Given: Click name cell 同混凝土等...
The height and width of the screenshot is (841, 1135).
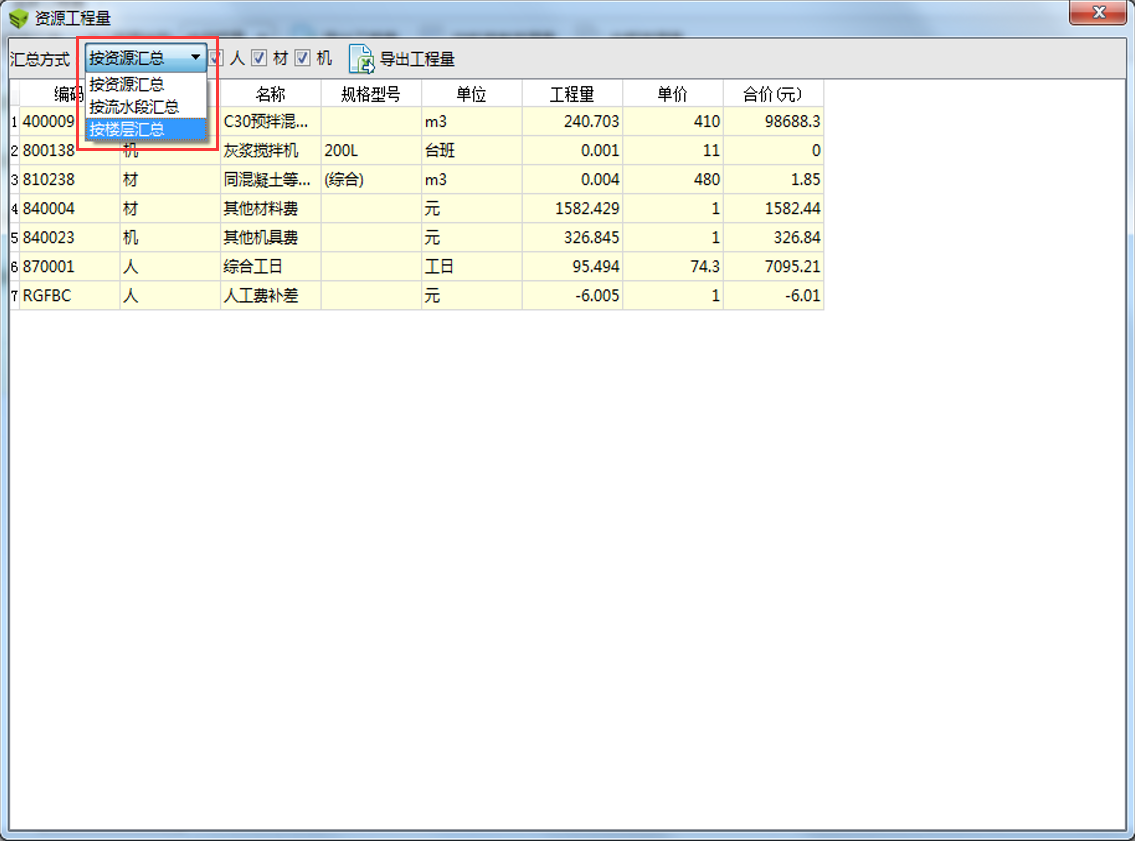Looking at the screenshot, I should [271, 179].
